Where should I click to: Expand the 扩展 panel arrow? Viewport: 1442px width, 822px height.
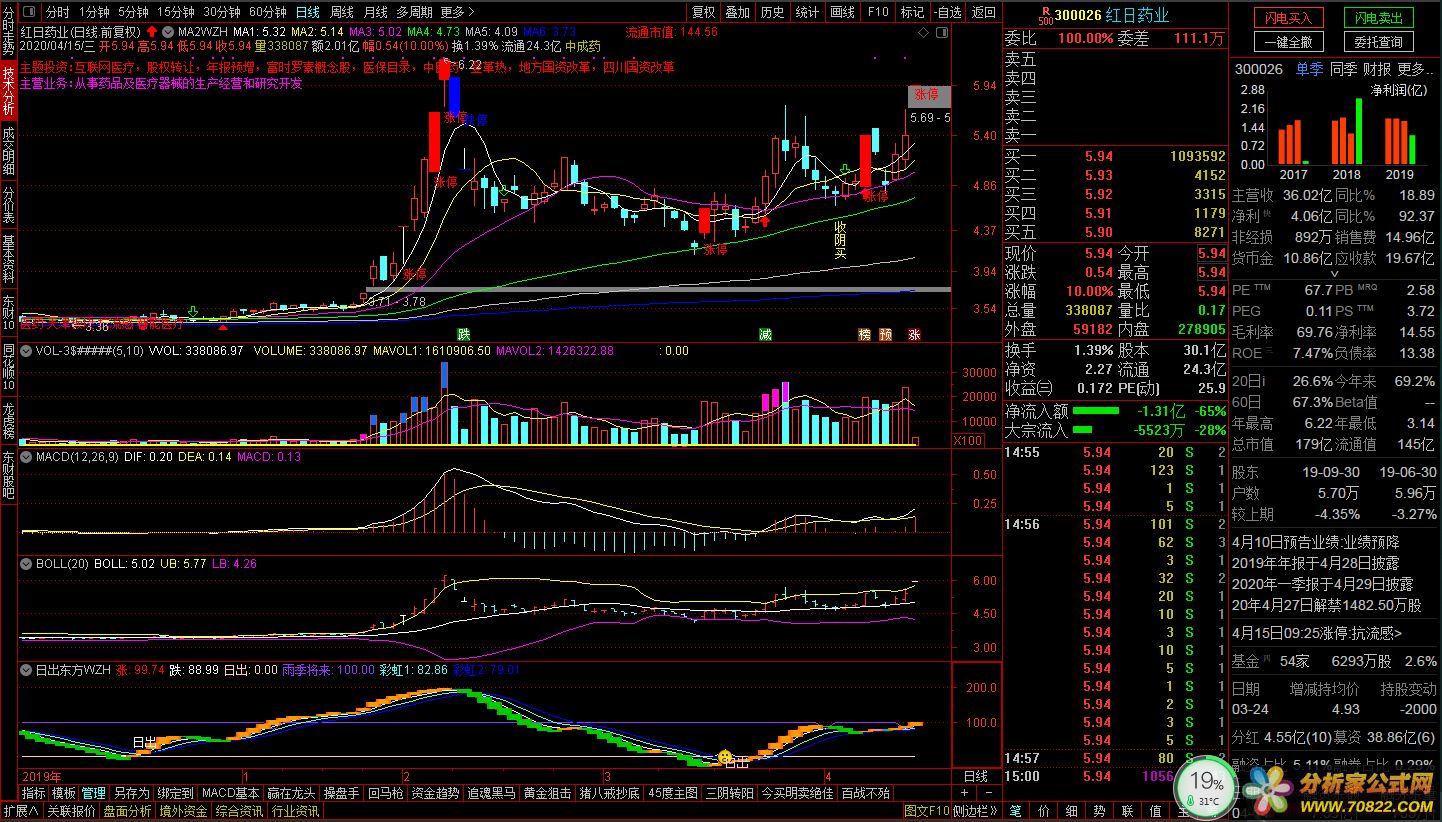(15, 810)
